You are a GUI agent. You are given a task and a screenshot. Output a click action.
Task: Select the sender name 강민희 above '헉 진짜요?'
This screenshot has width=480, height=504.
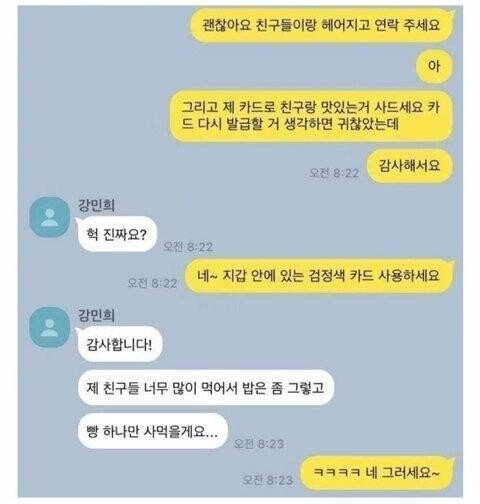[x=96, y=205]
